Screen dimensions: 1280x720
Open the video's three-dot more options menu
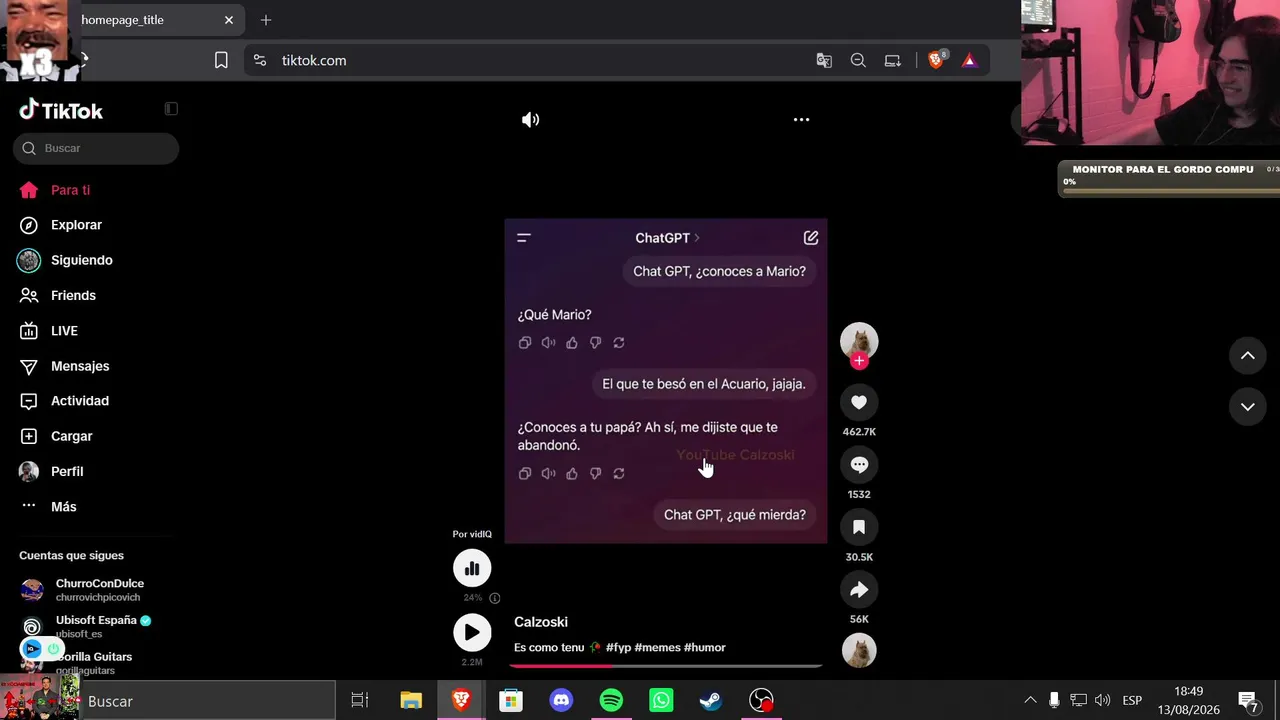(x=801, y=120)
